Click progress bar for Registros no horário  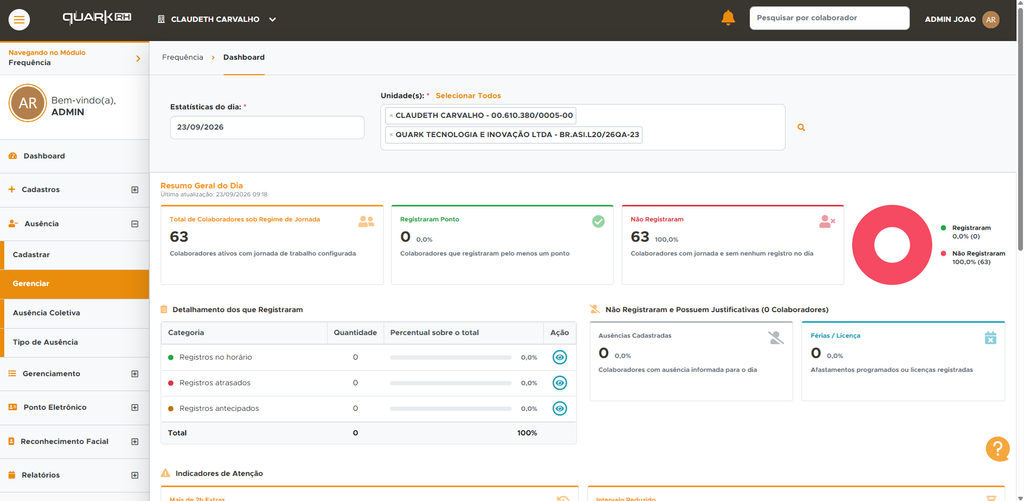pyautogui.click(x=451, y=357)
